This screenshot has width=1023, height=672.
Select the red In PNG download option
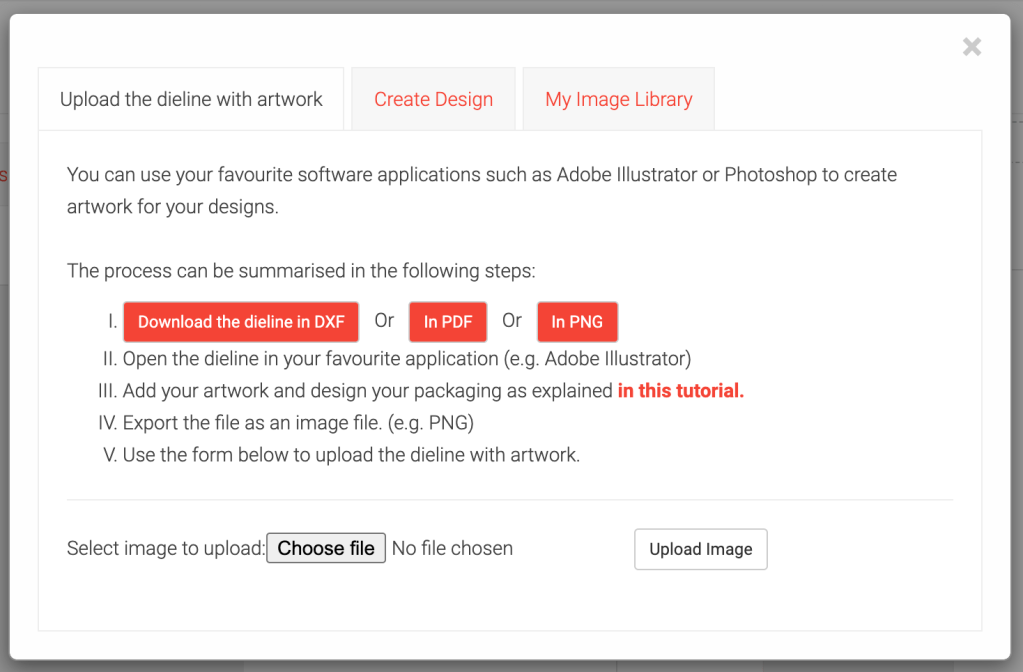click(x=577, y=321)
